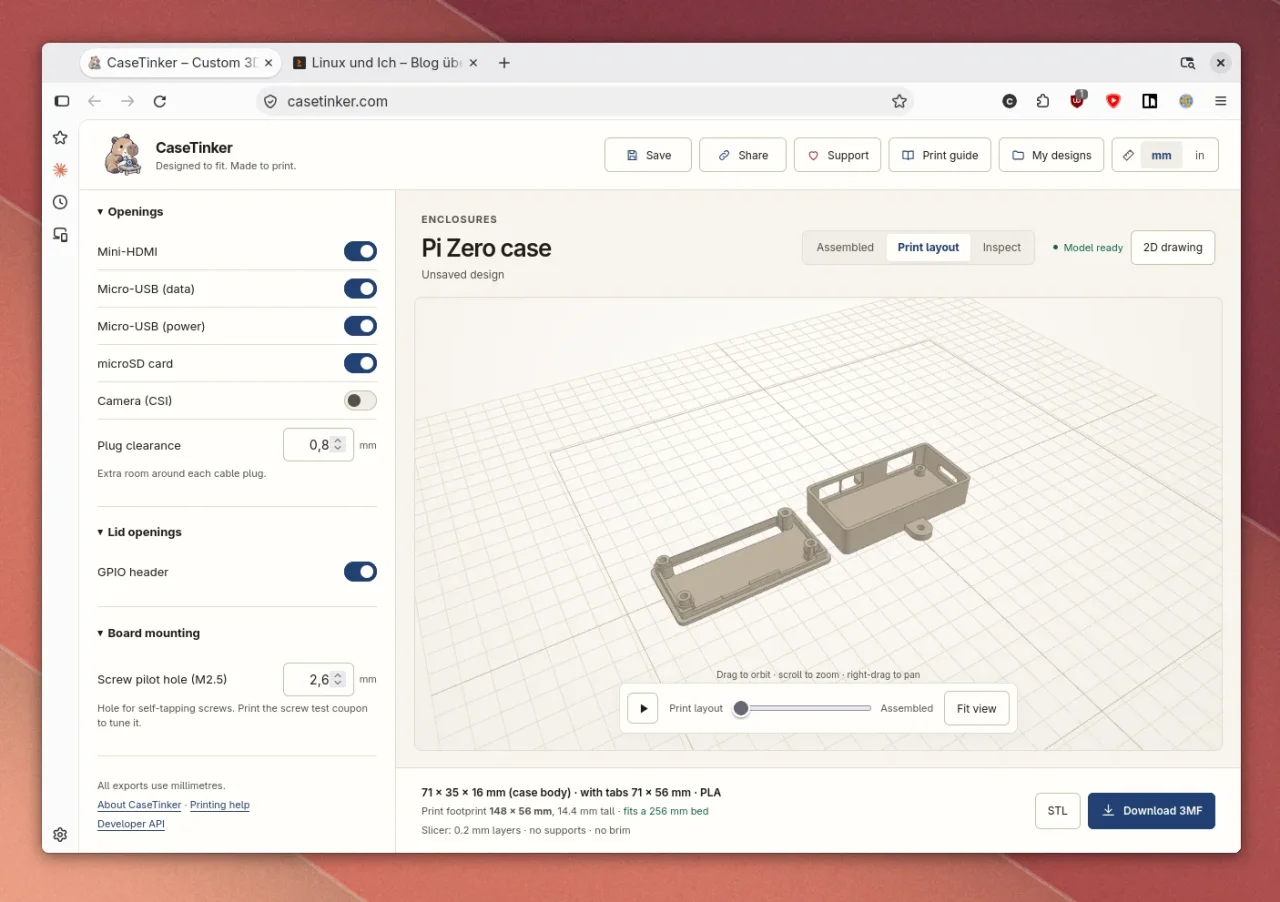Click the browser forward arrow
1280x902 pixels.
[x=127, y=101]
